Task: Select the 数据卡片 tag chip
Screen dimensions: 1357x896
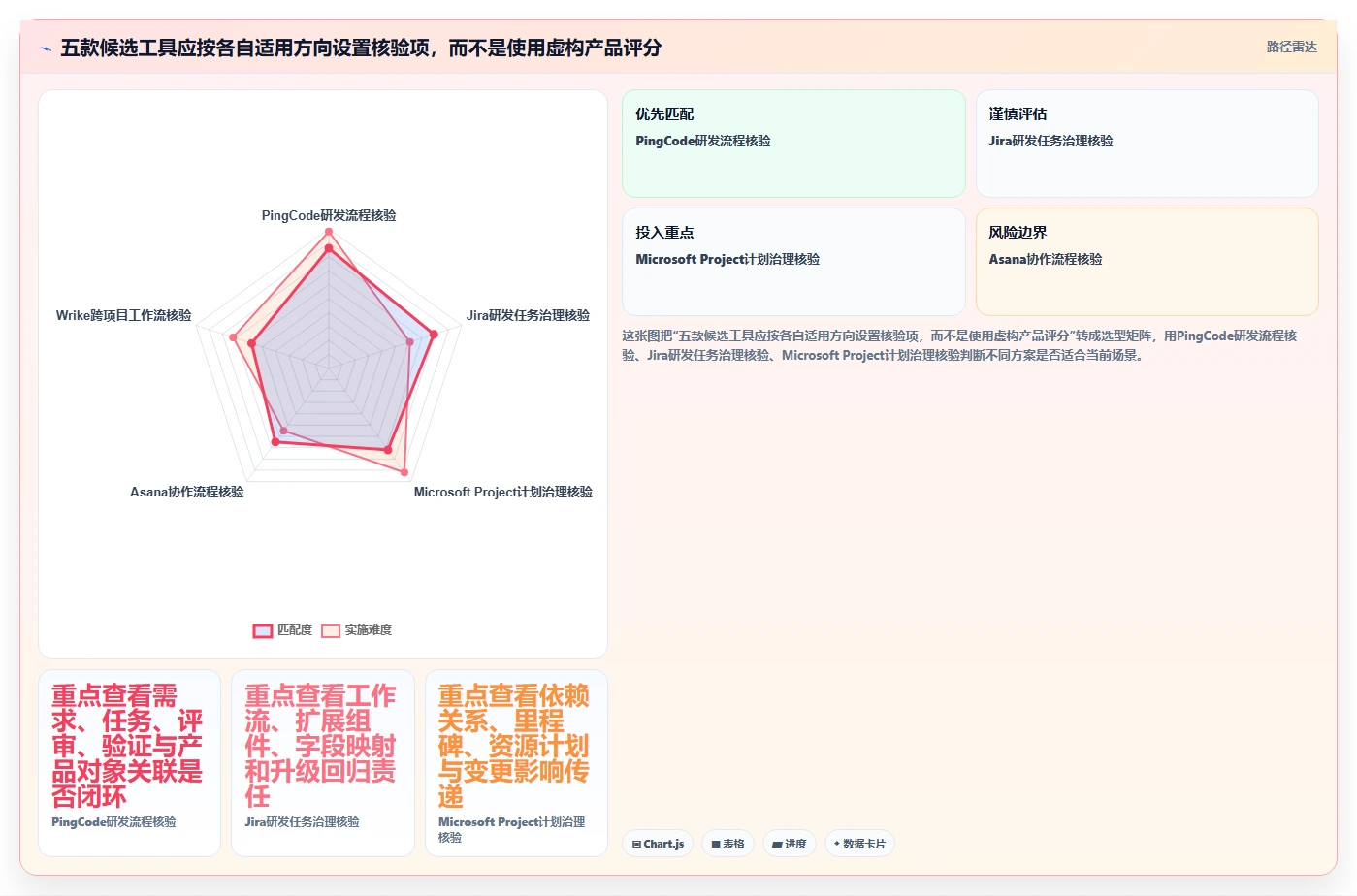Action: [859, 844]
